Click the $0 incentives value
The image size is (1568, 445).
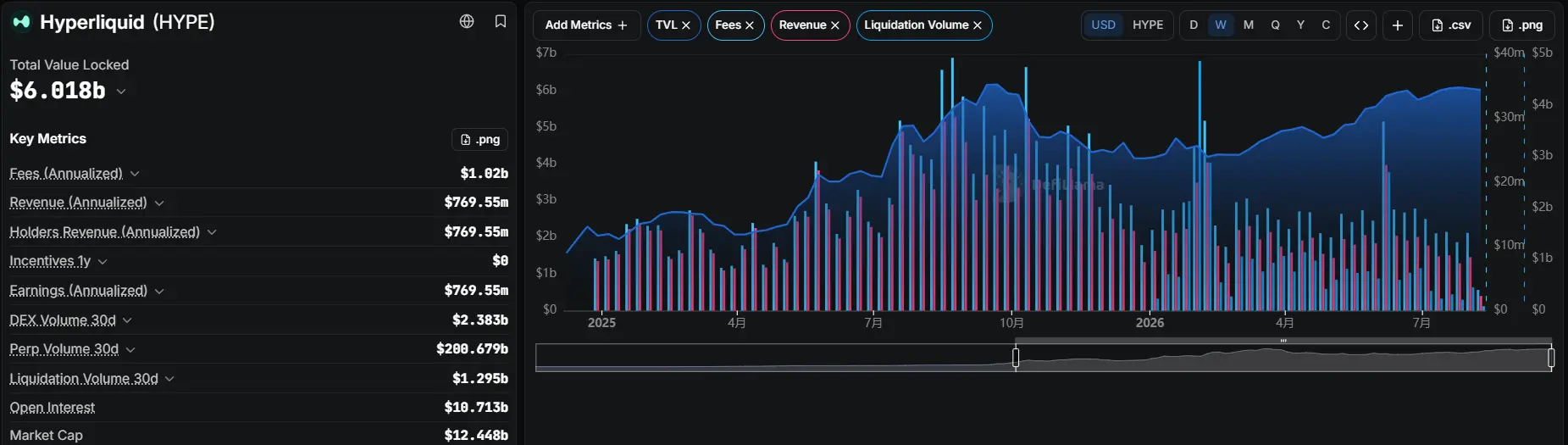[x=500, y=261]
